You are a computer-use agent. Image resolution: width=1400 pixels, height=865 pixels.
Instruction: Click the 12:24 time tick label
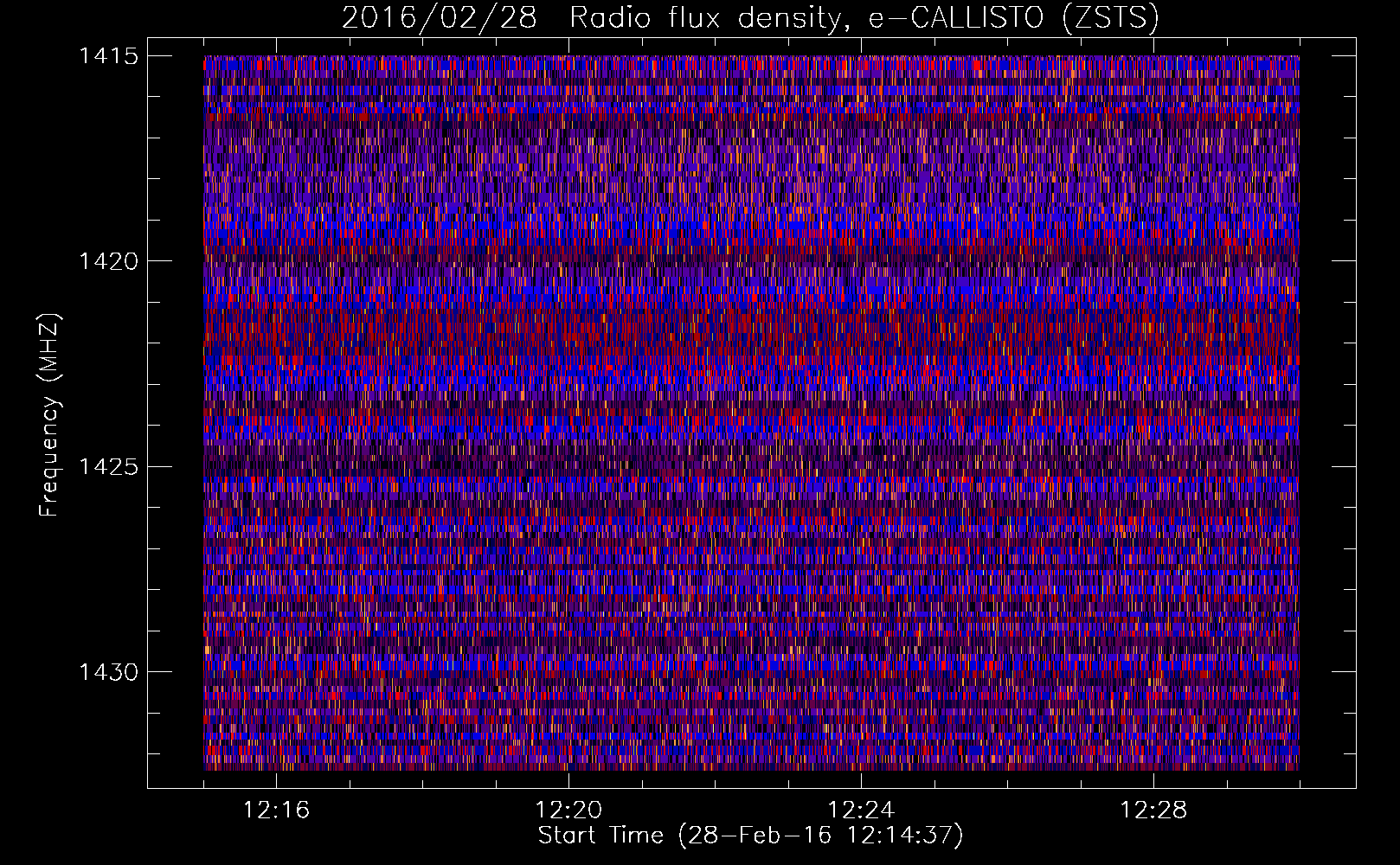pos(861,811)
